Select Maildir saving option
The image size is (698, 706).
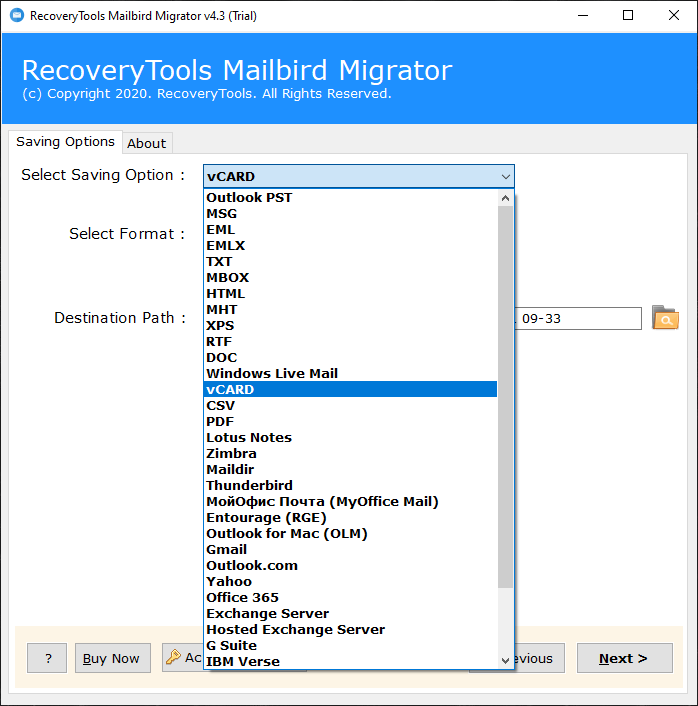click(350, 469)
